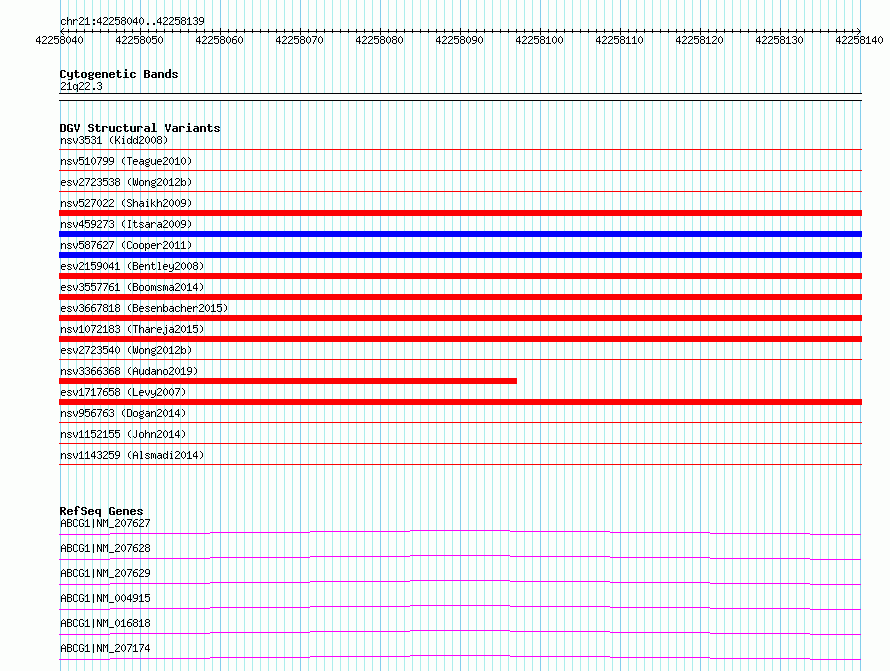This screenshot has width=890, height=671.
Task: Select the ABCG1|NM_207174 transcript label
Action: click(x=105, y=648)
